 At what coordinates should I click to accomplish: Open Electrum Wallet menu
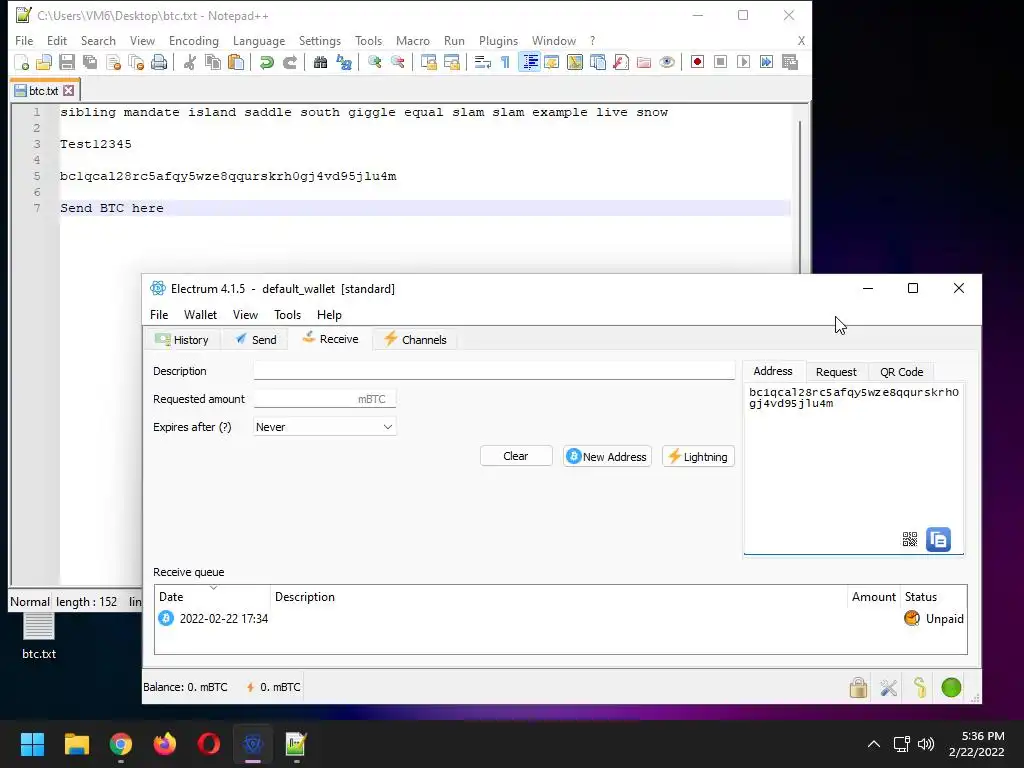tap(200, 315)
